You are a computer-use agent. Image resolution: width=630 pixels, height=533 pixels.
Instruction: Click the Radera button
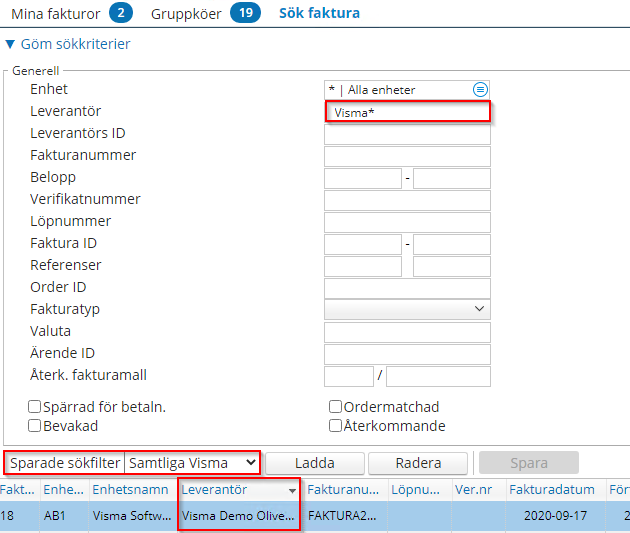(x=417, y=463)
